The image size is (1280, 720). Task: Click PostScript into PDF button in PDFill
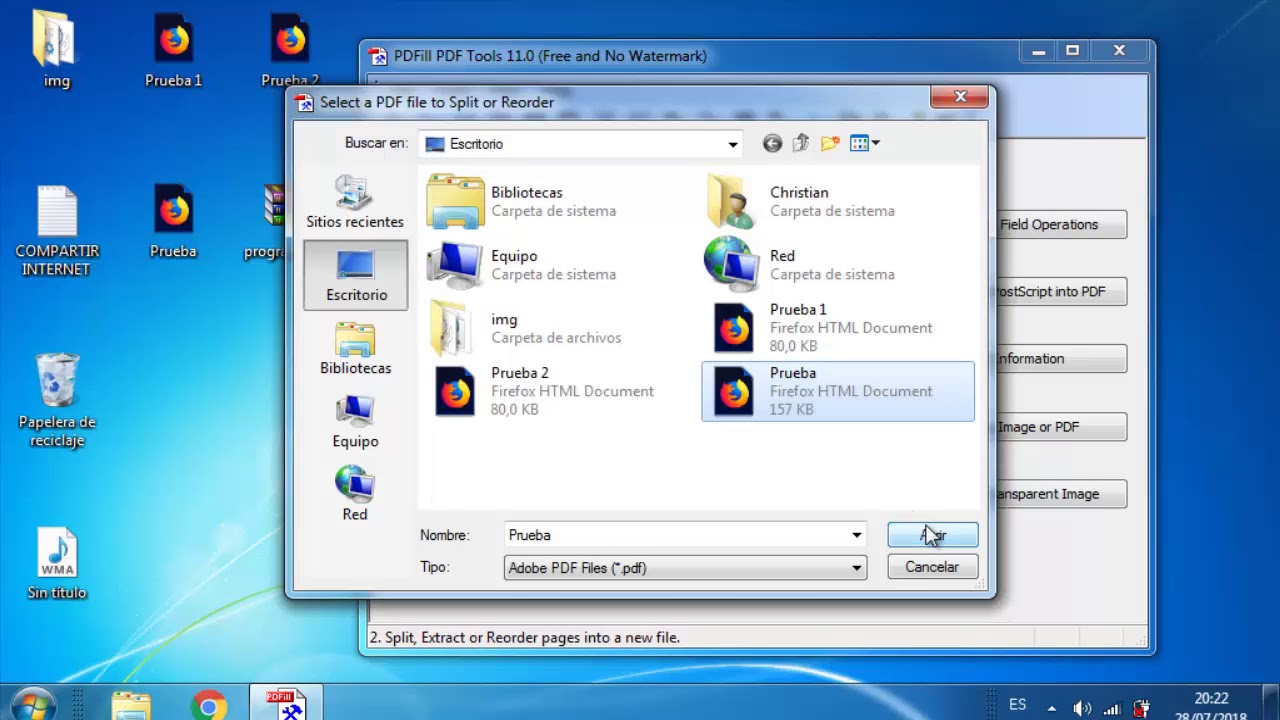tap(1062, 292)
